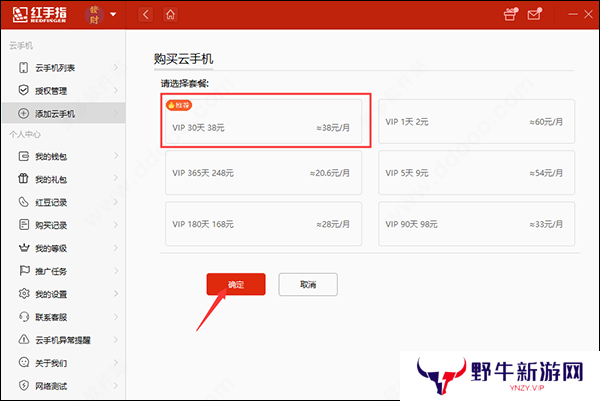The height and width of the screenshot is (401, 600).
Task: Click the smiley icon for 关于我们
Action: pyautogui.click(x=24, y=362)
